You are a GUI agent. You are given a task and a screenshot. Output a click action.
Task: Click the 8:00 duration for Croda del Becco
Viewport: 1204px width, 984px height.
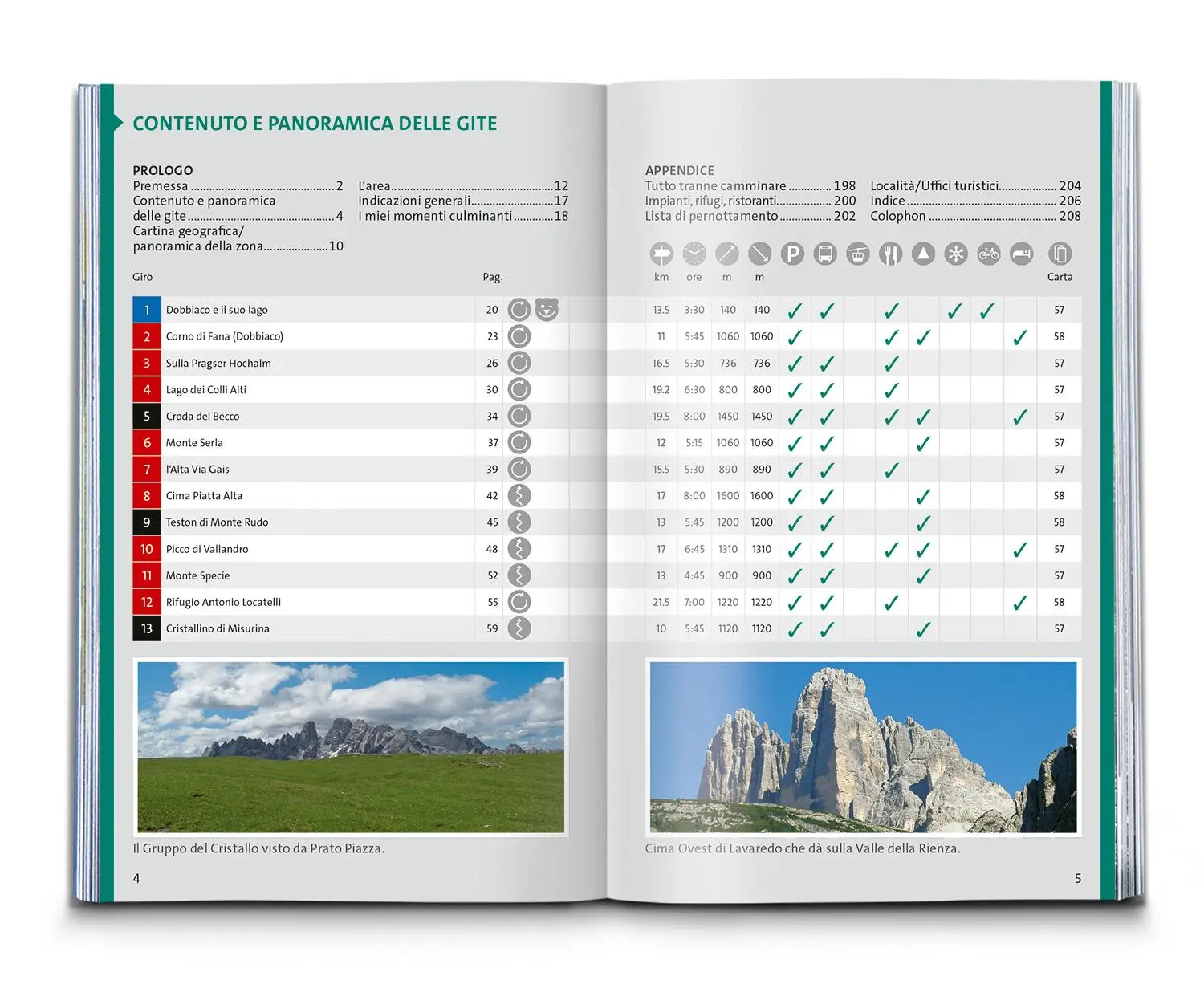[x=694, y=416]
